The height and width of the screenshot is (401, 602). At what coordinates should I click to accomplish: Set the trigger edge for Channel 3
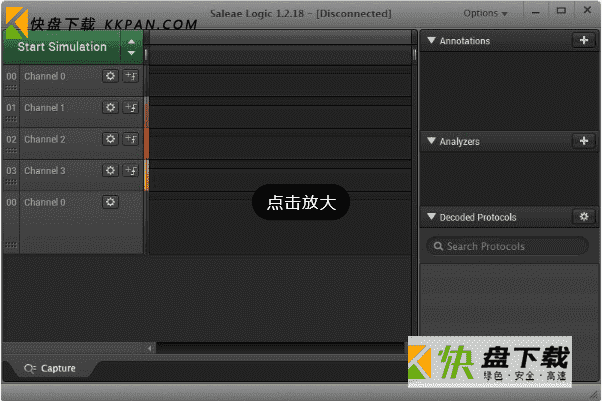pos(131,170)
